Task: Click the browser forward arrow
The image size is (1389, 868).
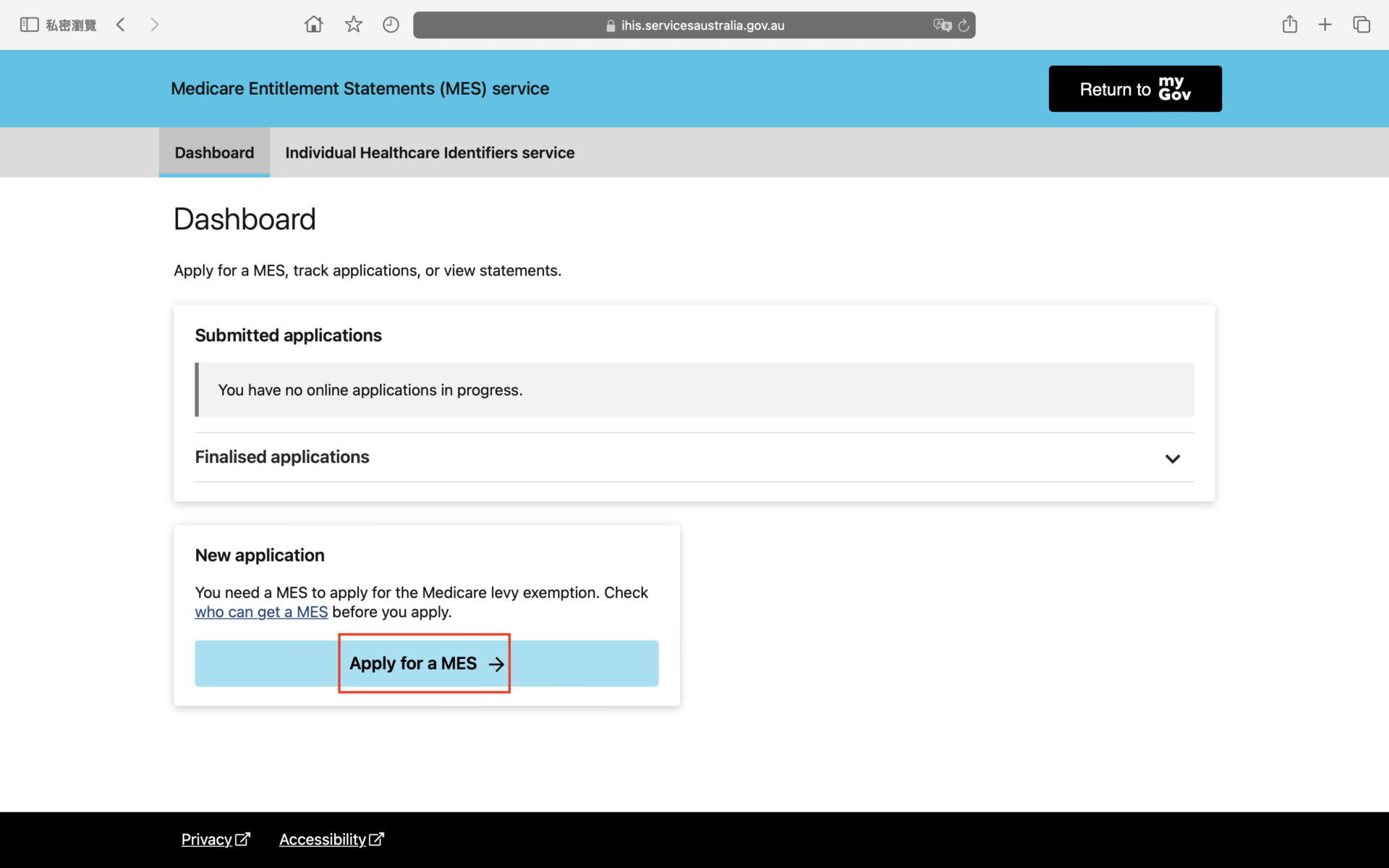Action: coord(154,25)
